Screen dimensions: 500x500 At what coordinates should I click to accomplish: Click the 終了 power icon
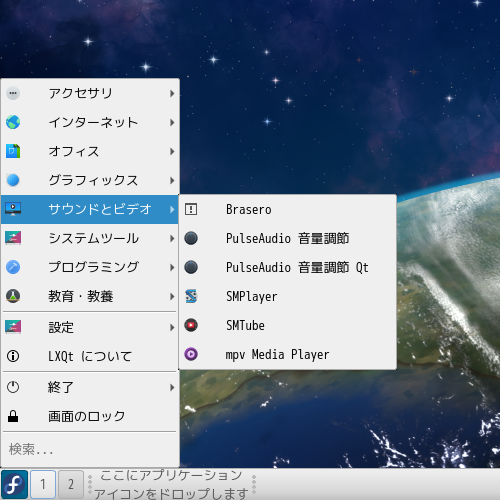click(13, 387)
